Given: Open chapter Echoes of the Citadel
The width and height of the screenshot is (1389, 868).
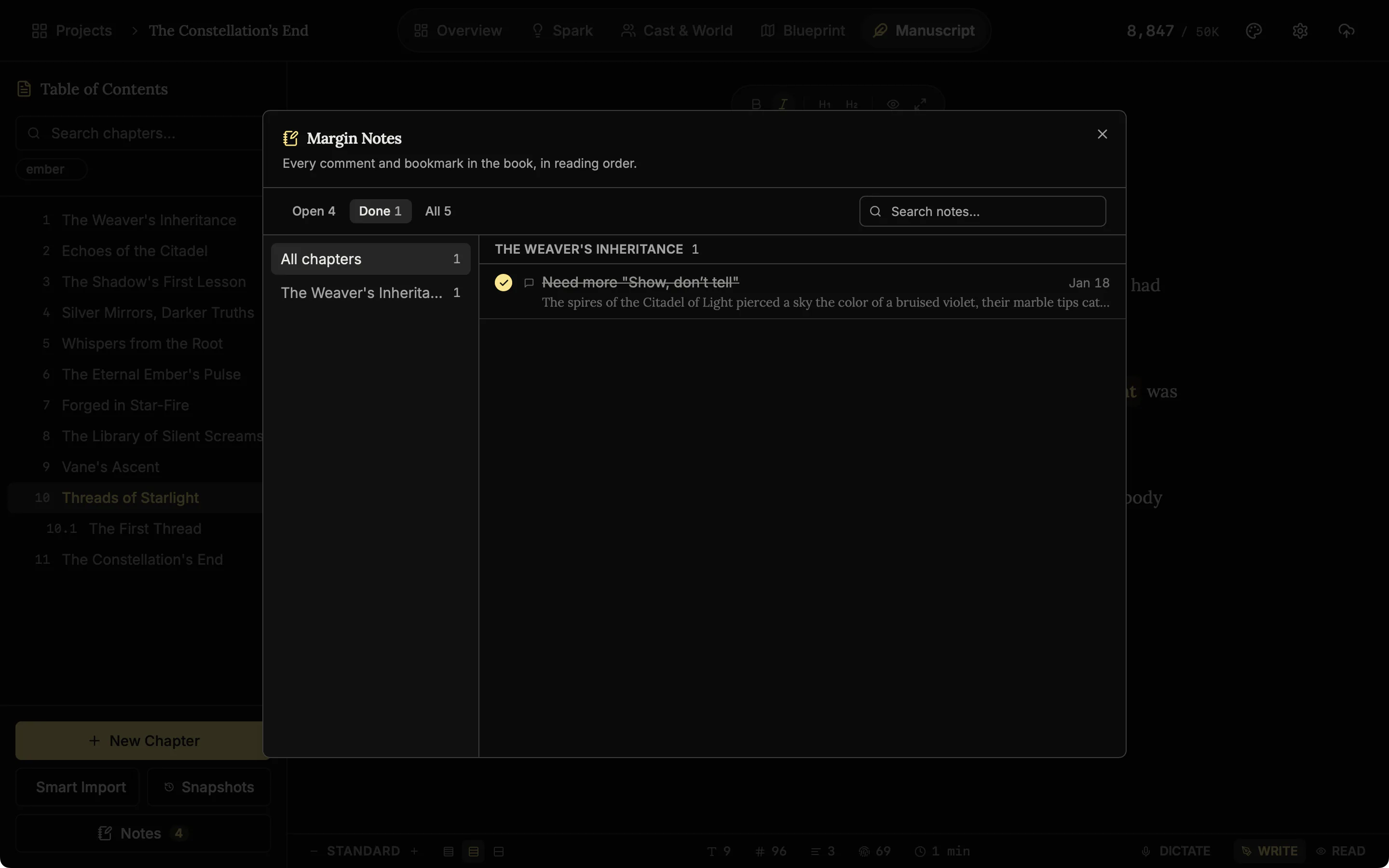Looking at the screenshot, I should coord(134,251).
